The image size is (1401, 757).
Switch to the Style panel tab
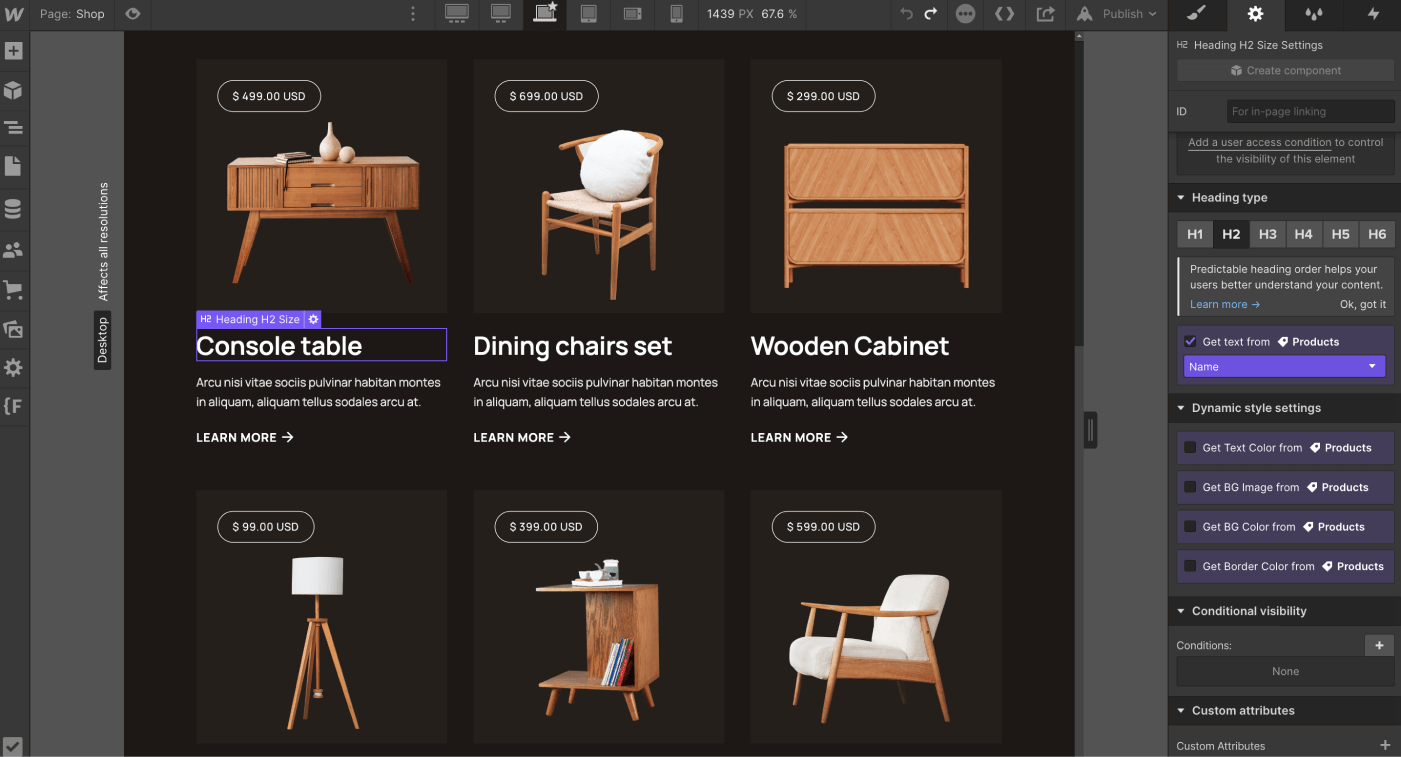coord(1196,15)
